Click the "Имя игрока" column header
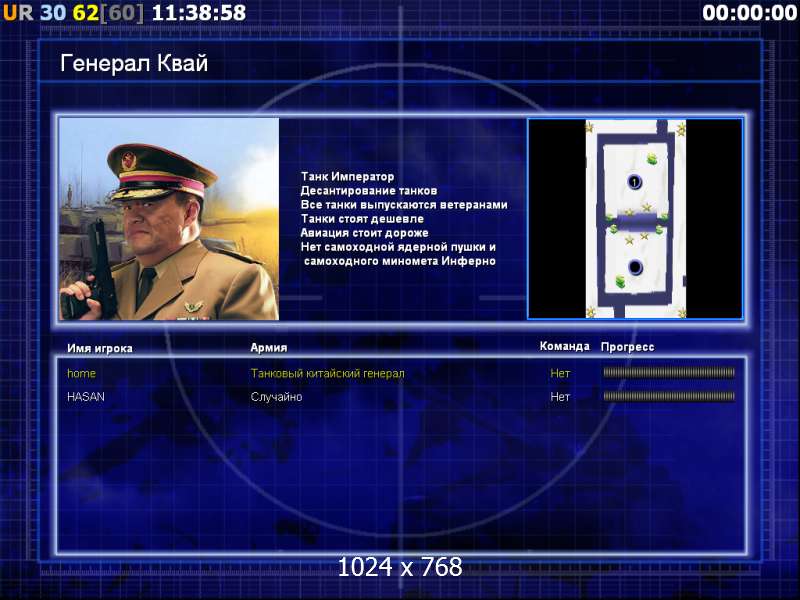The width and height of the screenshot is (800, 600). point(100,348)
